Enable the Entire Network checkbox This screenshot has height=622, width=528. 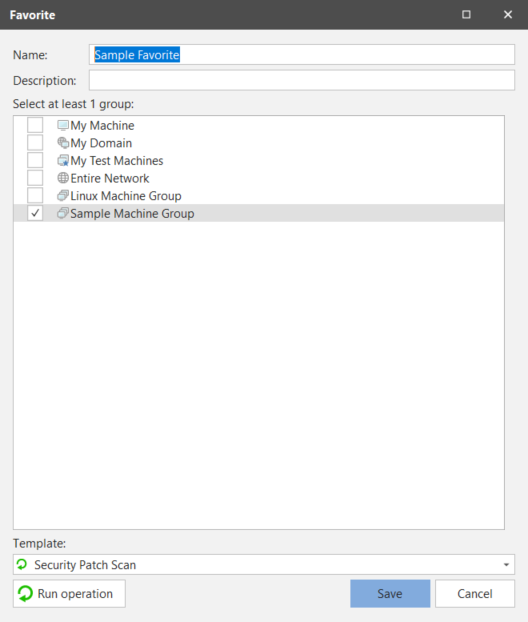pos(35,178)
